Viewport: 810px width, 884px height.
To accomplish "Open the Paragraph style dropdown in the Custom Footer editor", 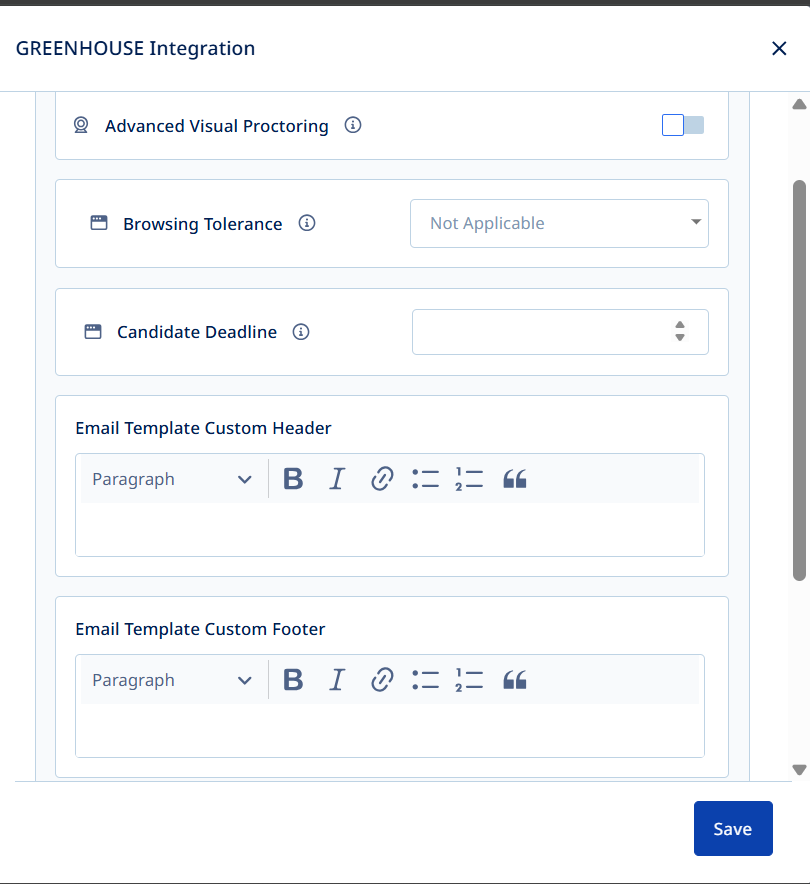I will tap(172, 680).
